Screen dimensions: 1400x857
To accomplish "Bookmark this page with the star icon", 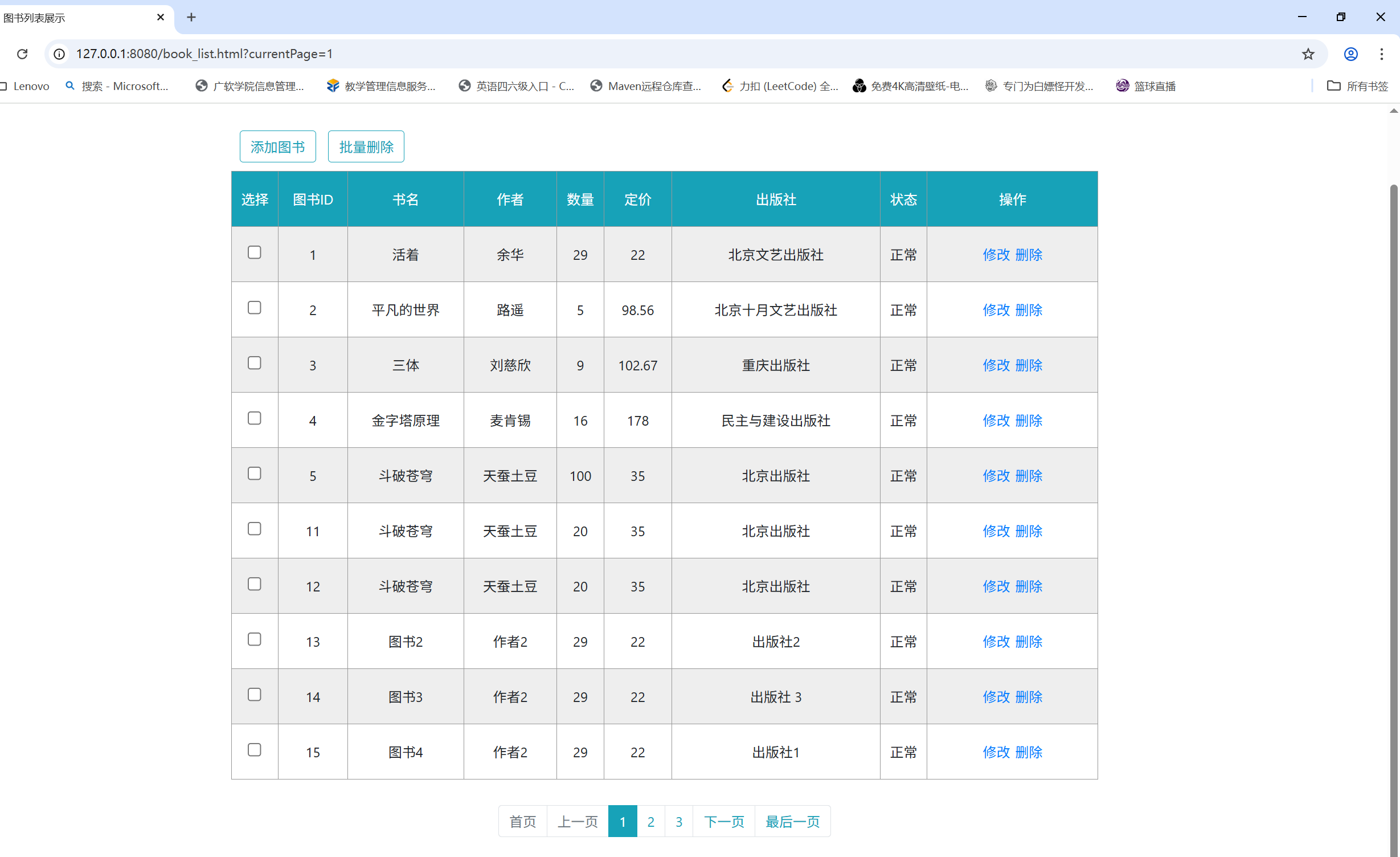I will click(1308, 54).
